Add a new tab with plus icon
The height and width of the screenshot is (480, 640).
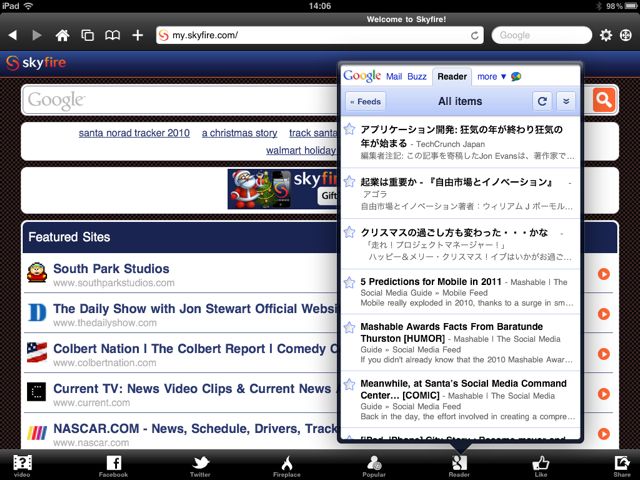click(138, 35)
